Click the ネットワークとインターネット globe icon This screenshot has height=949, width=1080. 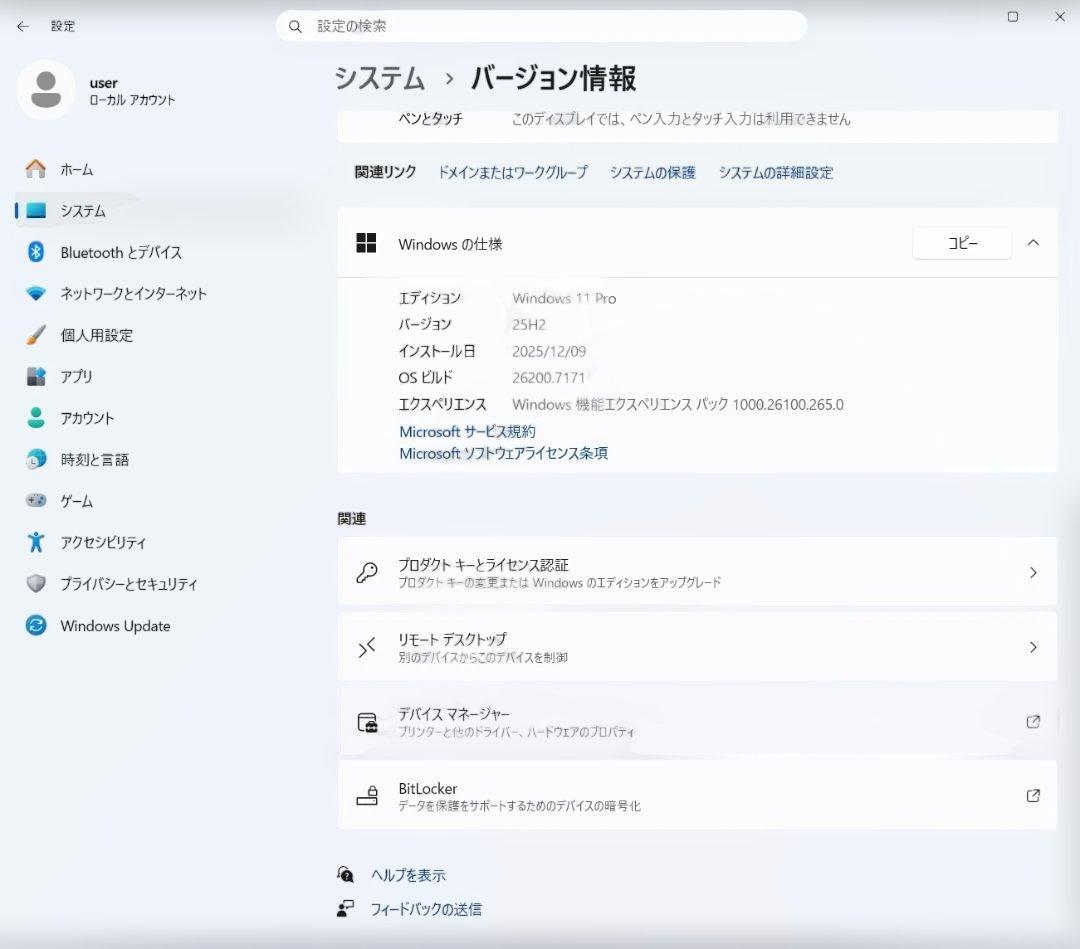click(x=37, y=294)
